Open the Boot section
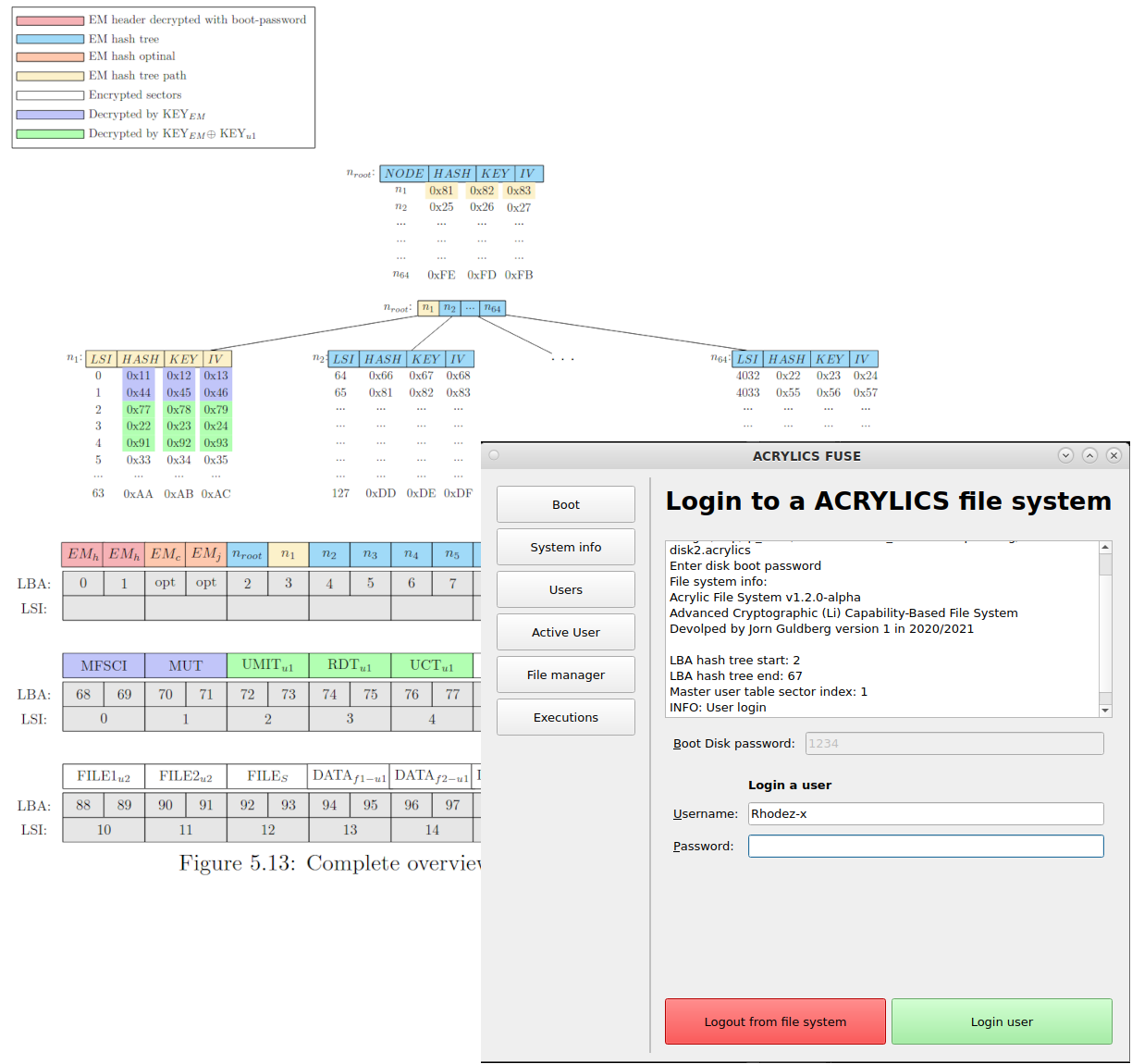 coord(566,504)
